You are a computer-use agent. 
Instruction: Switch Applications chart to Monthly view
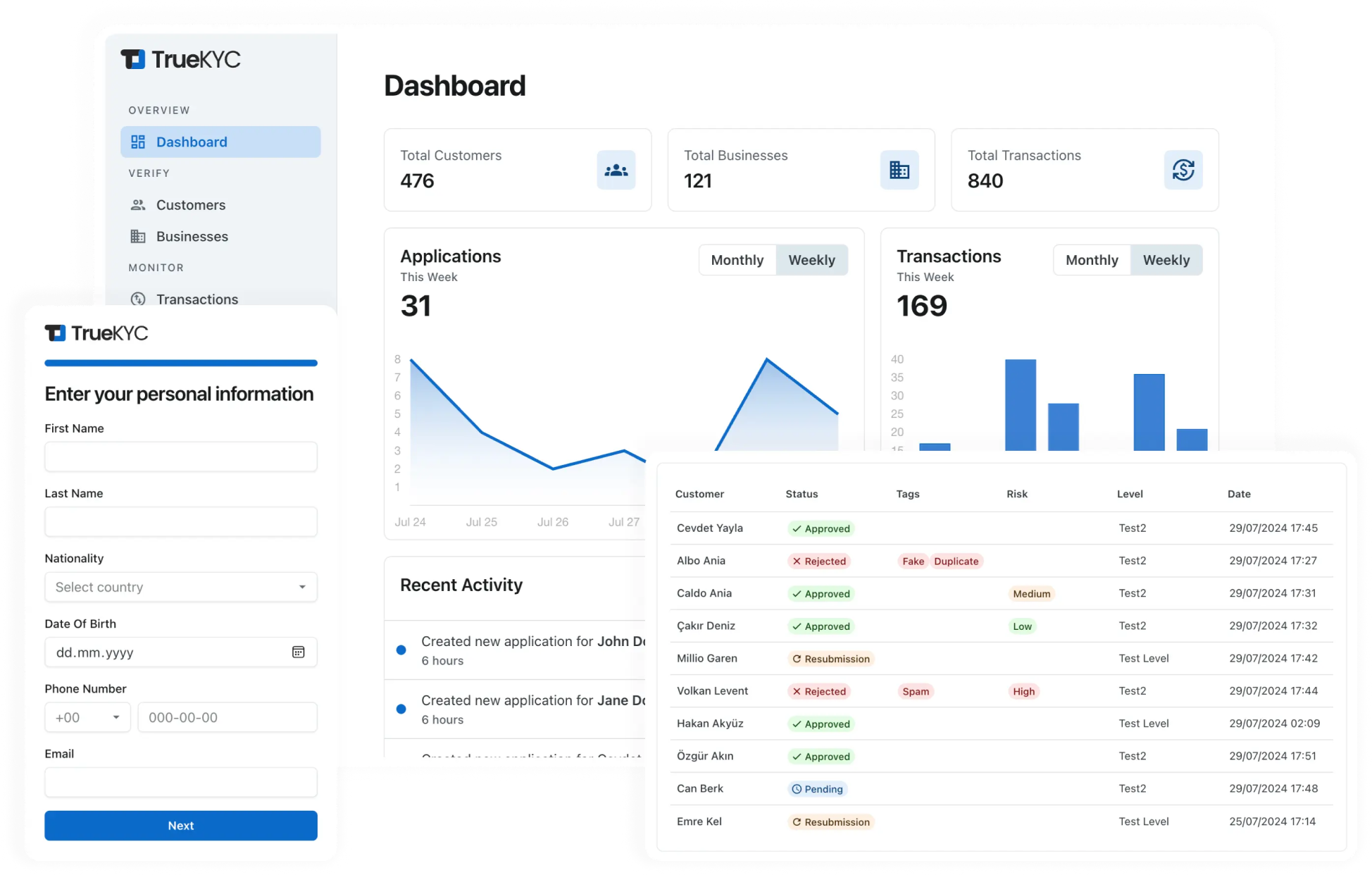pyautogui.click(x=737, y=259)
